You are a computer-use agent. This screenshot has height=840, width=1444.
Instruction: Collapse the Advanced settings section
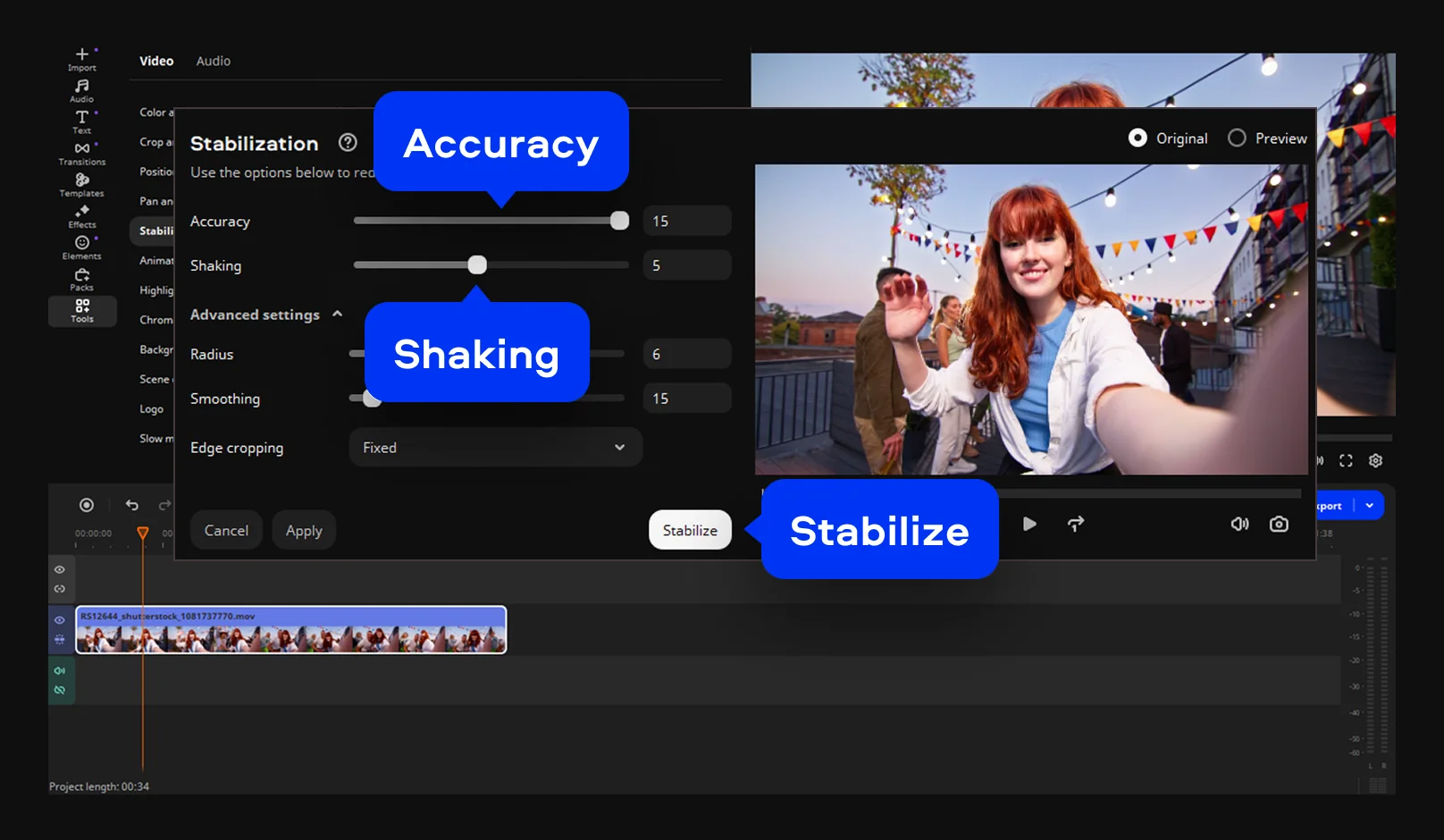[x=337, y=314]
